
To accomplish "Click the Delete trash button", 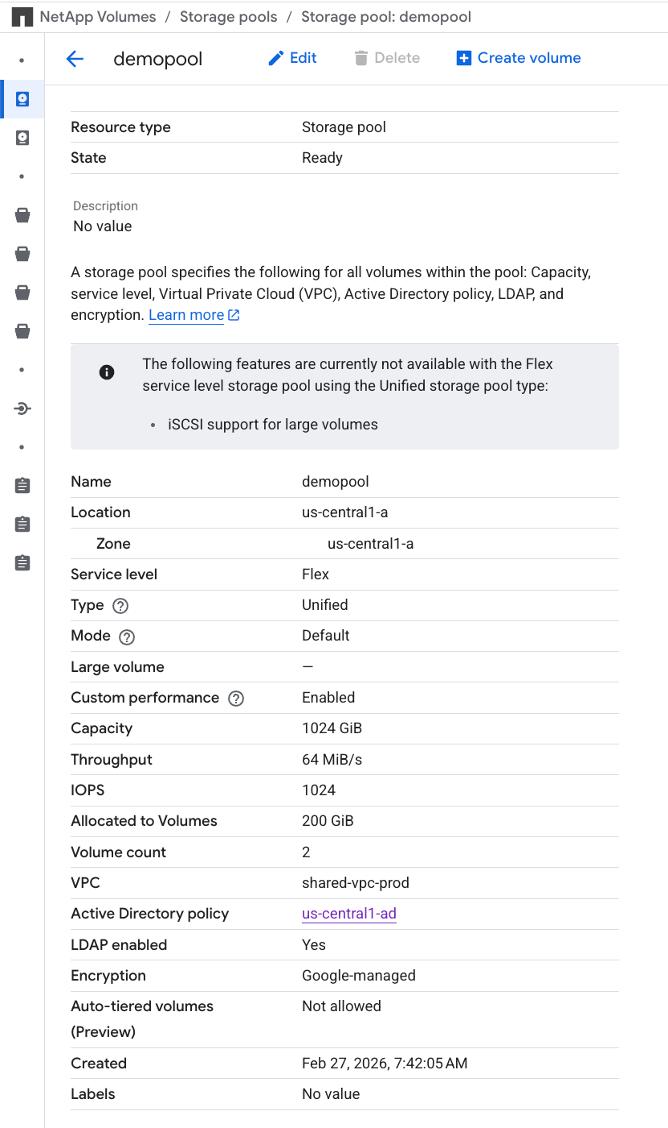I will point(387,58).
